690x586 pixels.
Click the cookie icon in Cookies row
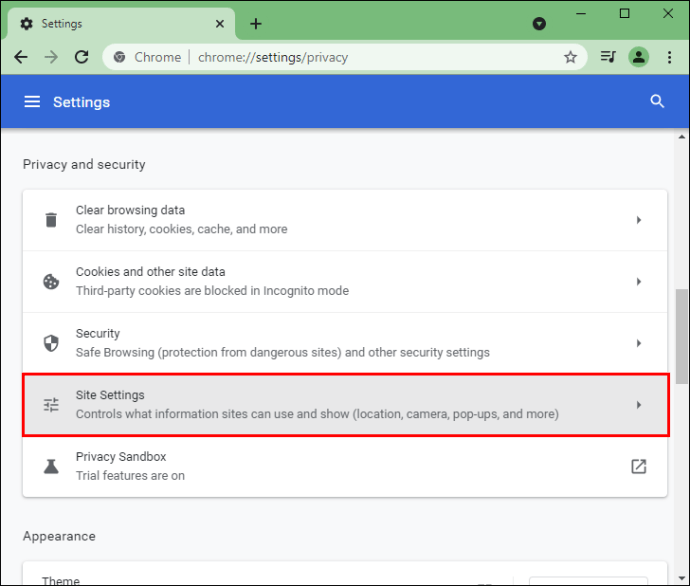tap(51, 282)
